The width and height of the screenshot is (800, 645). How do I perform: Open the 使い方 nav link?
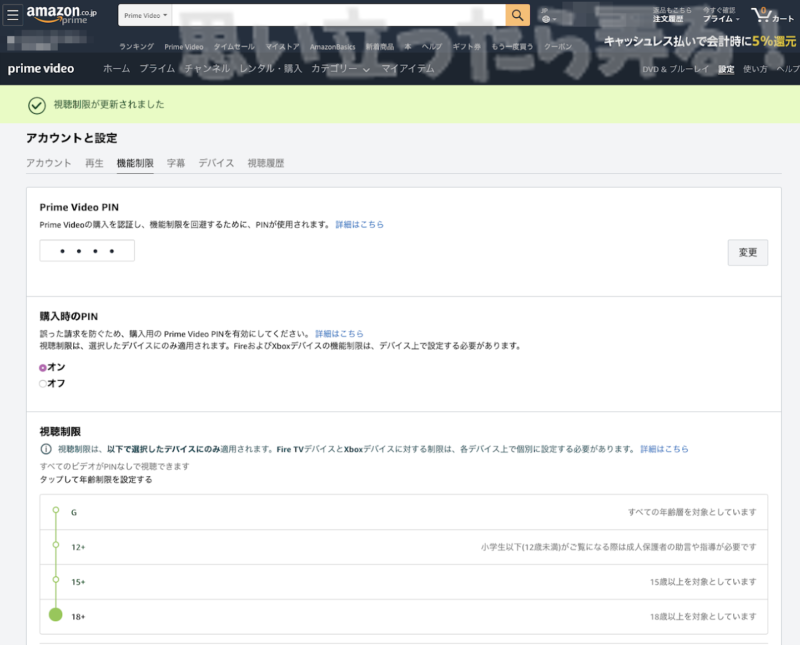755,69
